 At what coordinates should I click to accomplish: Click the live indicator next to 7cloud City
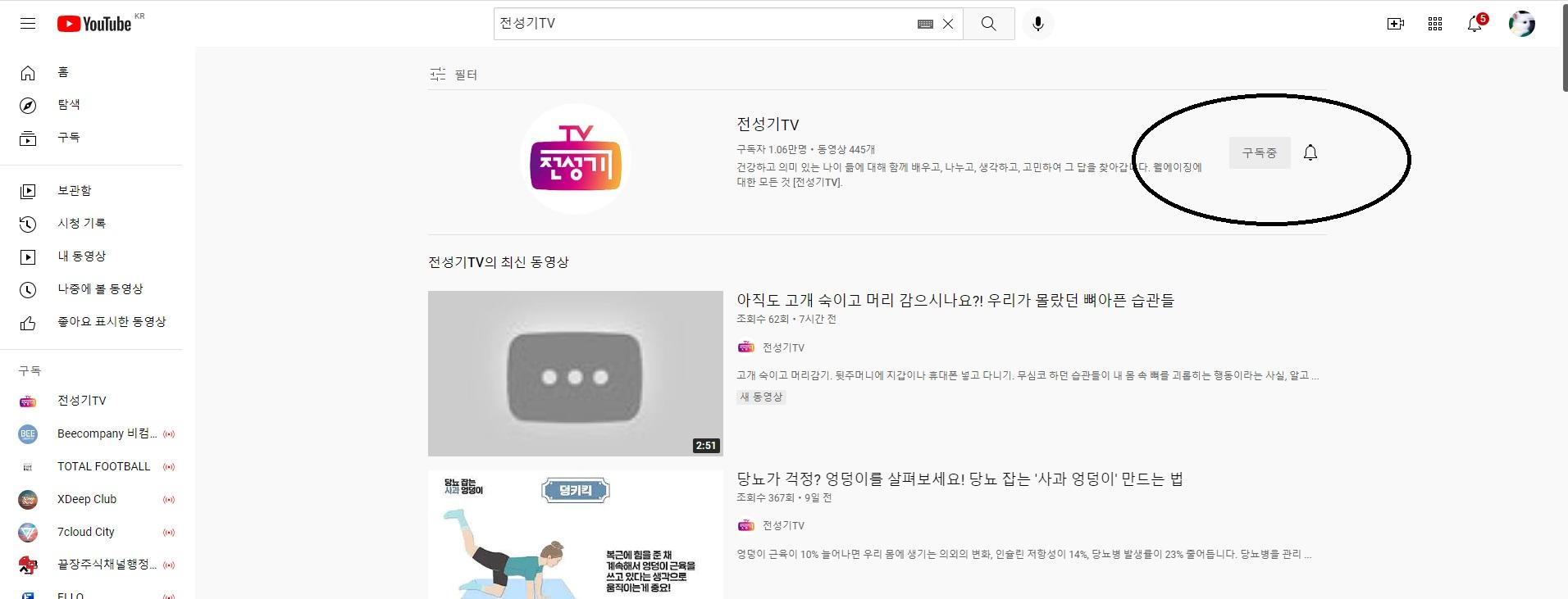169,533
